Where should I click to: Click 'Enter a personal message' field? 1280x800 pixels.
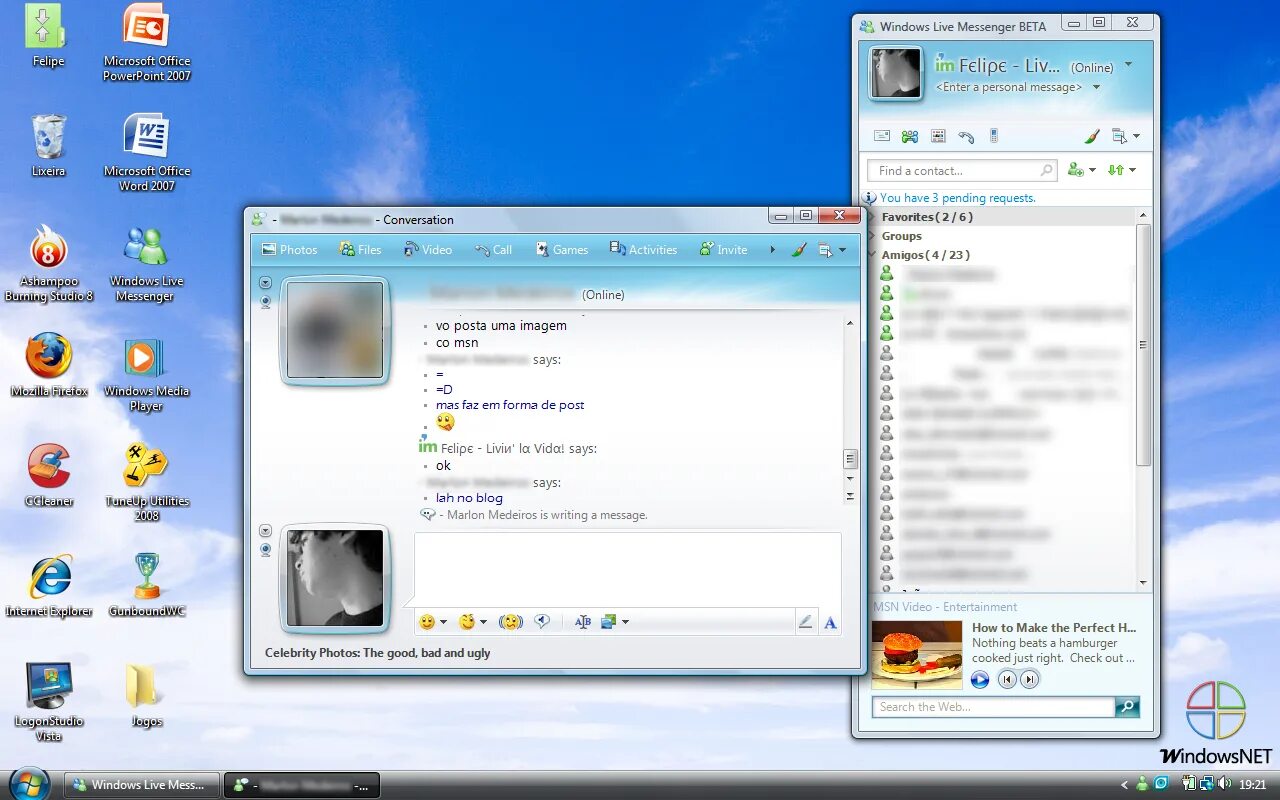tap(1008, 87)
